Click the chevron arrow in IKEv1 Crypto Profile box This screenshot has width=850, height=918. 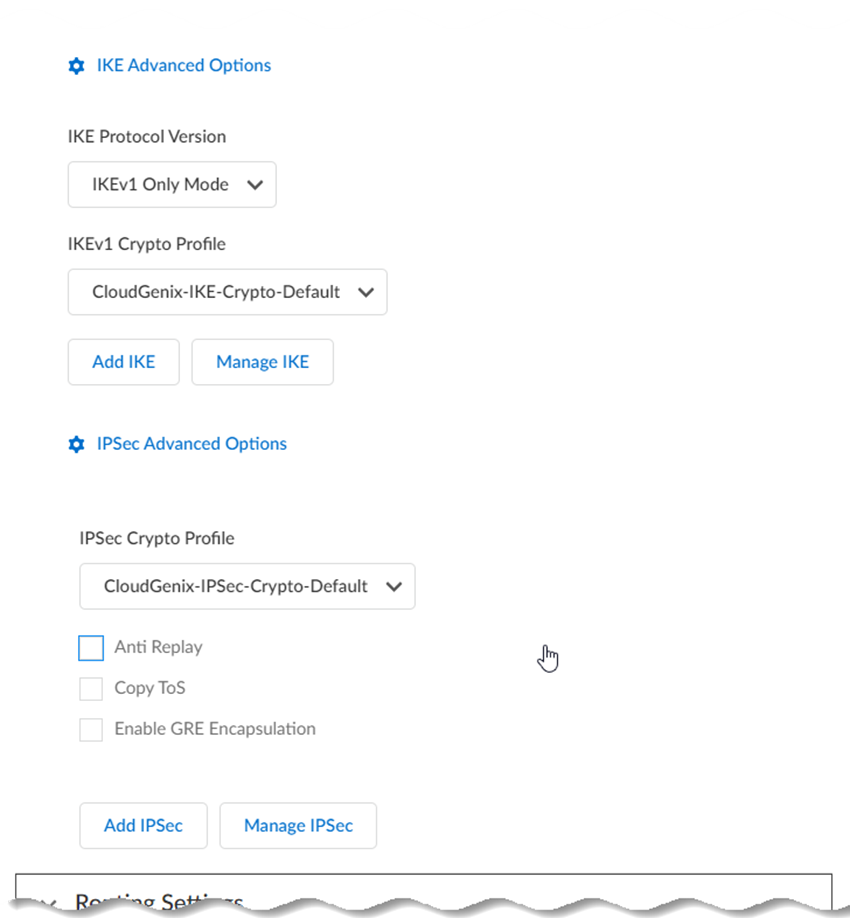click(x=365, y=293)
